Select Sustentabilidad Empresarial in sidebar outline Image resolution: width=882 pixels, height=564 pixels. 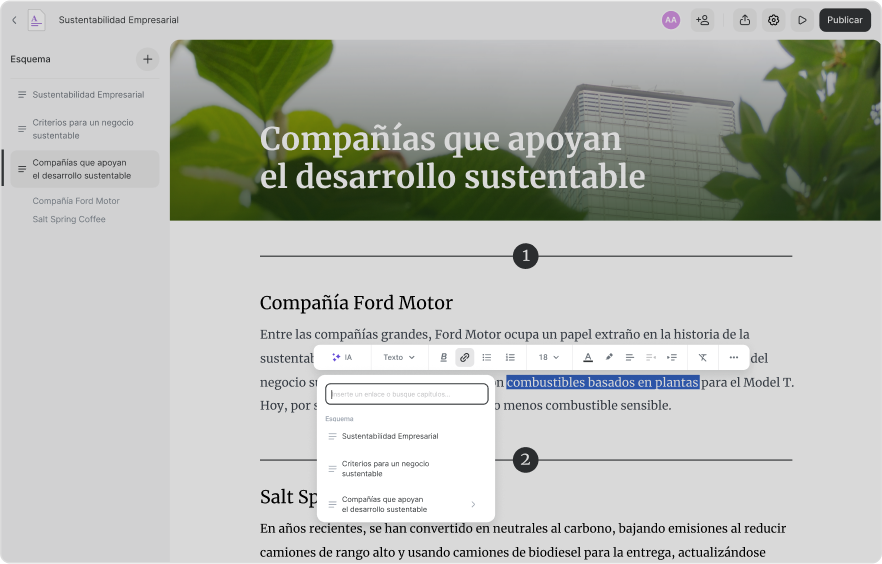[85, 94]
